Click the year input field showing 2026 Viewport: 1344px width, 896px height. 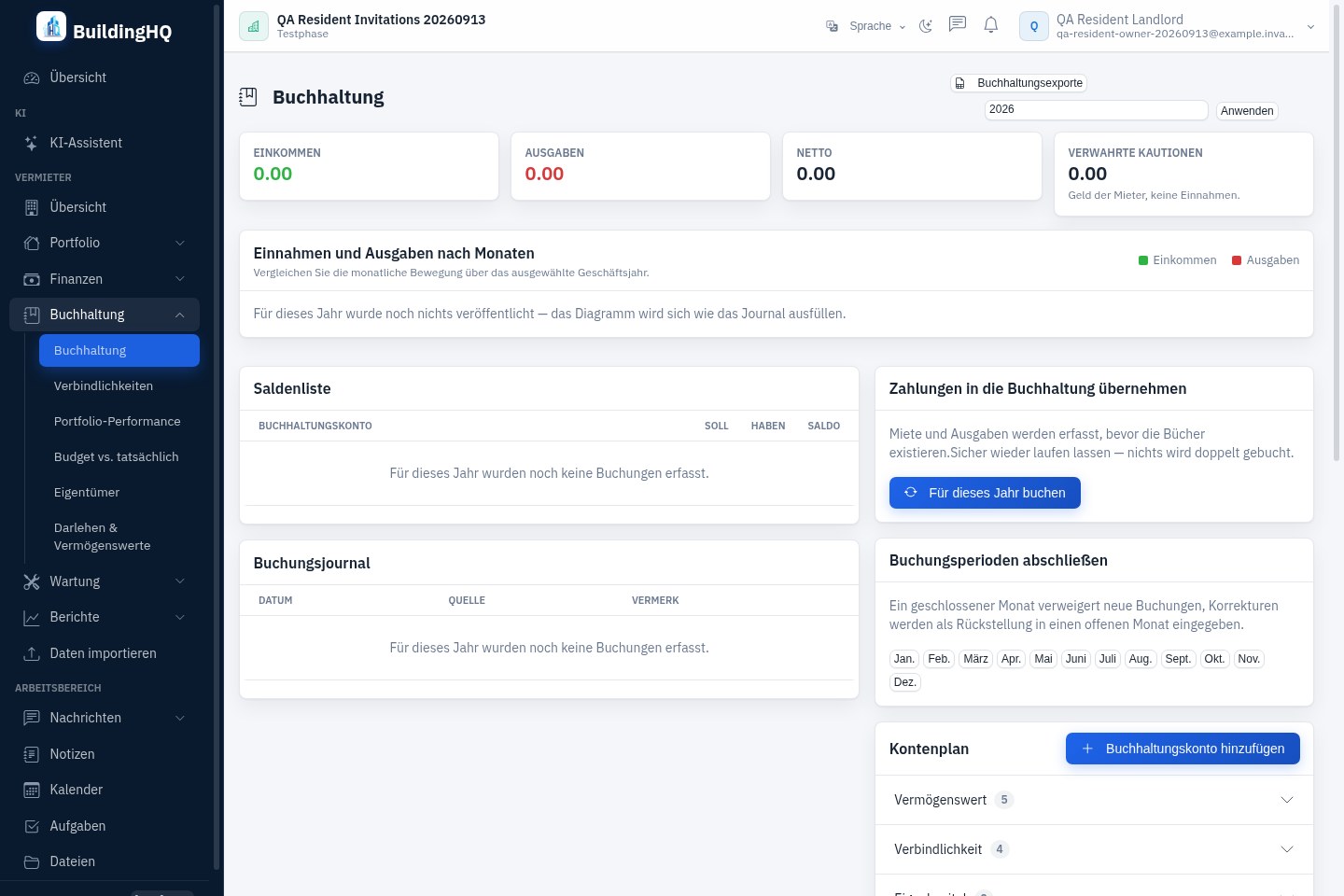[1097, 109]
